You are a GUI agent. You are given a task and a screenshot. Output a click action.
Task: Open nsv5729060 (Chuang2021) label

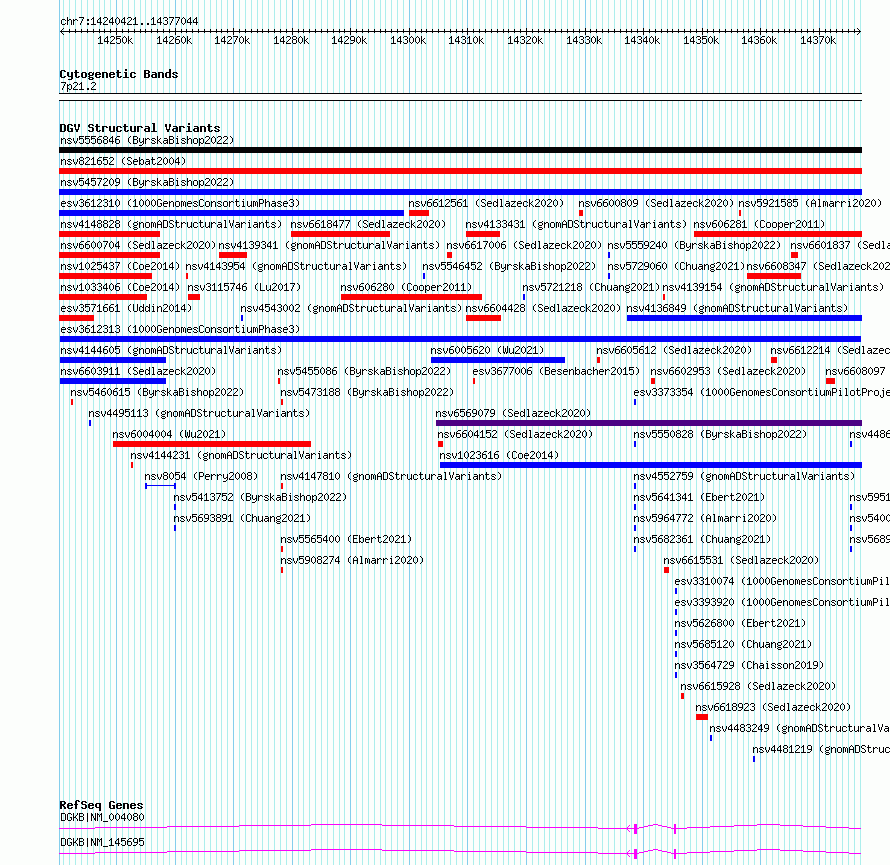(x=676, y=266)
